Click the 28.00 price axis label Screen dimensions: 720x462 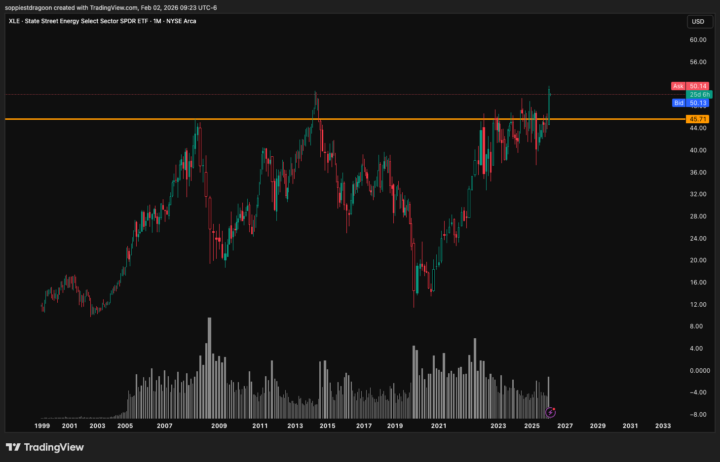click(x=698, y=216)
